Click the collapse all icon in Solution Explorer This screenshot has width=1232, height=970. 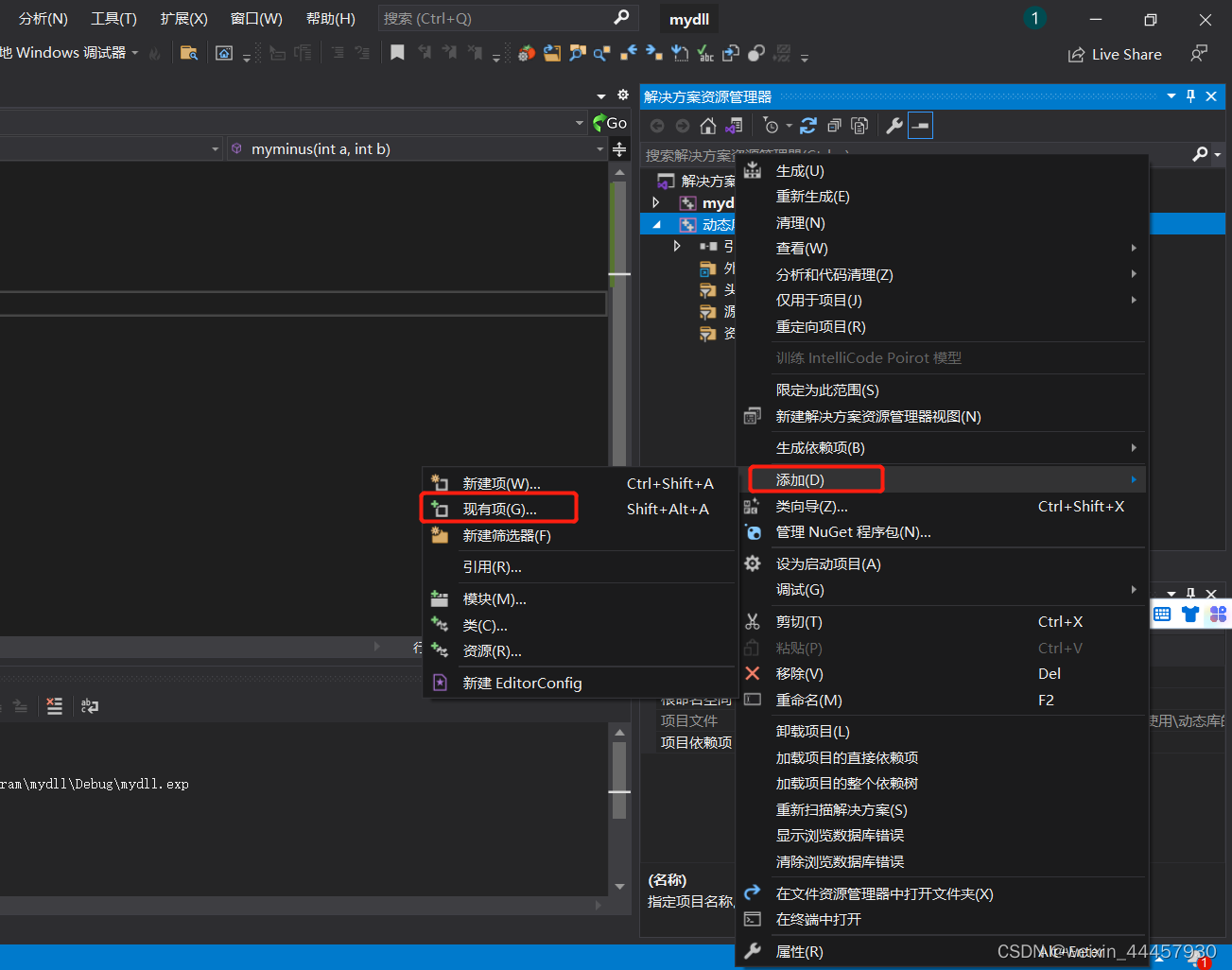click(834, 126)
